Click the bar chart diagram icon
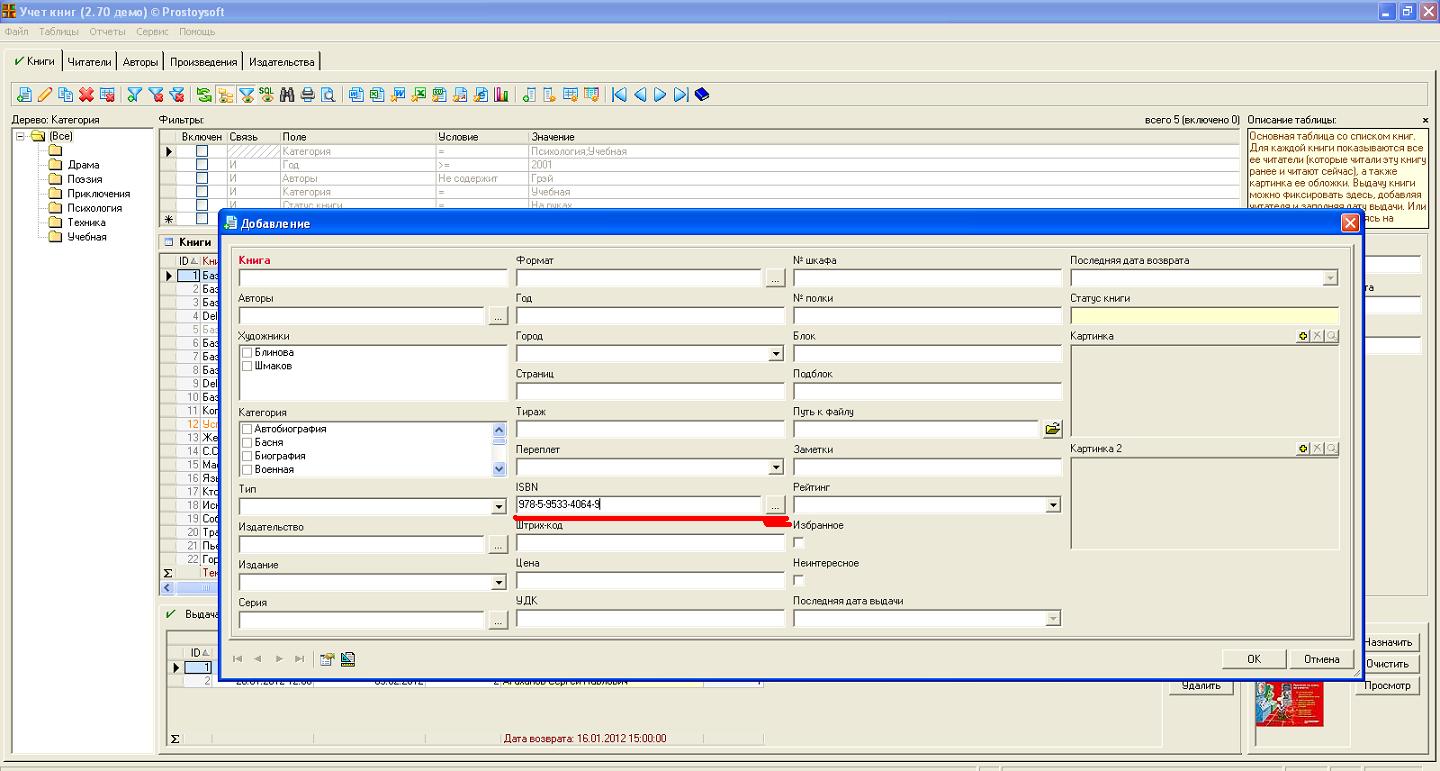Screen dimensions: 1440x771 coord(501,95)
